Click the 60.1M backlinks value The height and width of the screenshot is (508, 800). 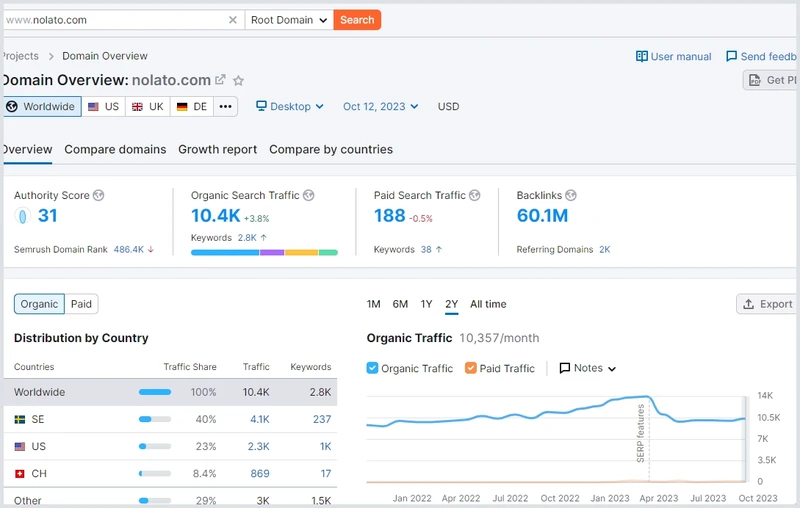[x=542, y=216]
